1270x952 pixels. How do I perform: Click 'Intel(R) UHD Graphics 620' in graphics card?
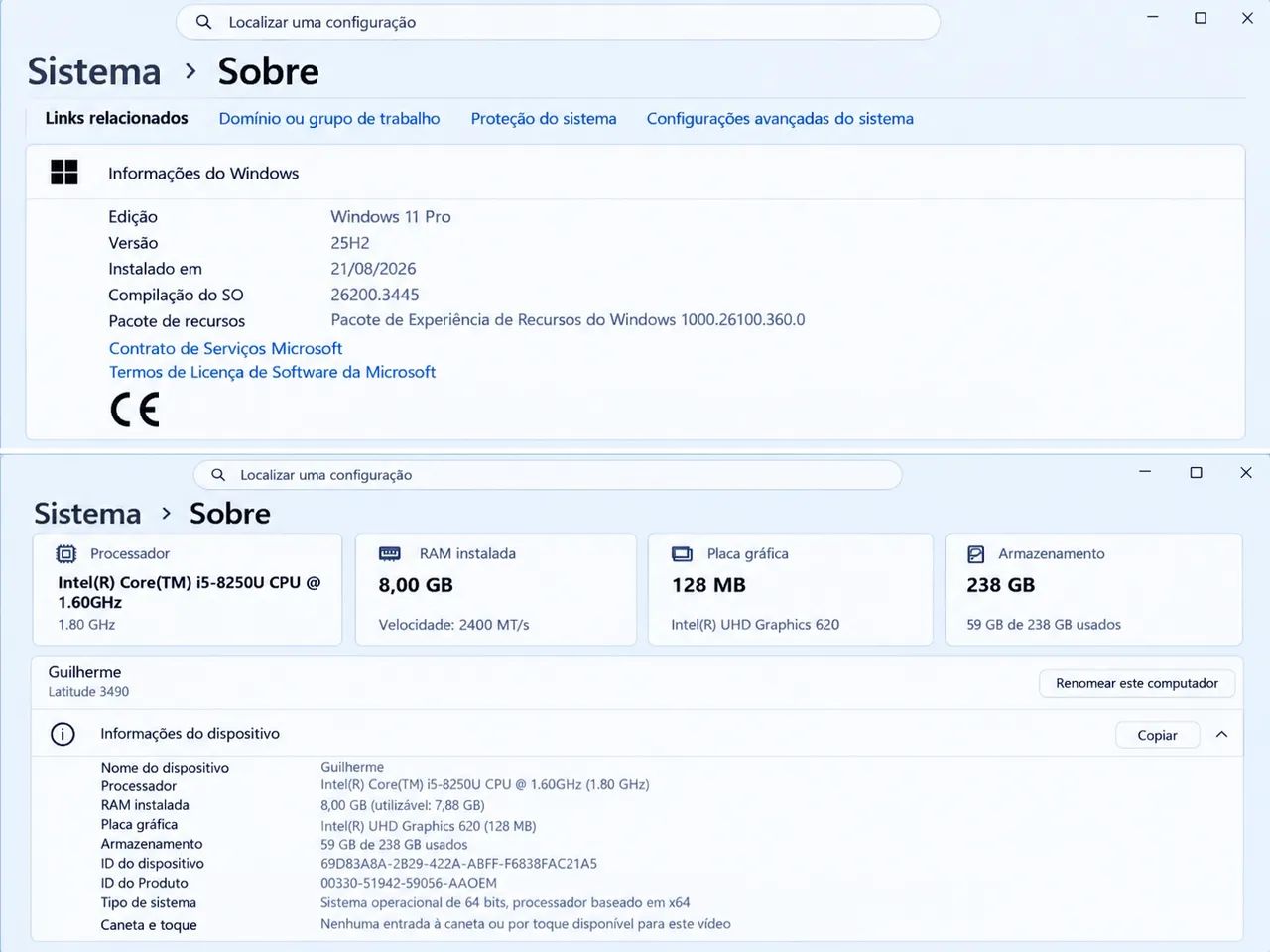(x=755, y=625)
